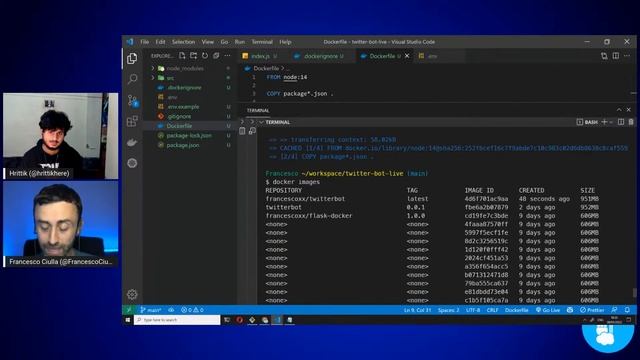
Task: Open the Manage gear in the activity bar
Action: click(132, 294)
